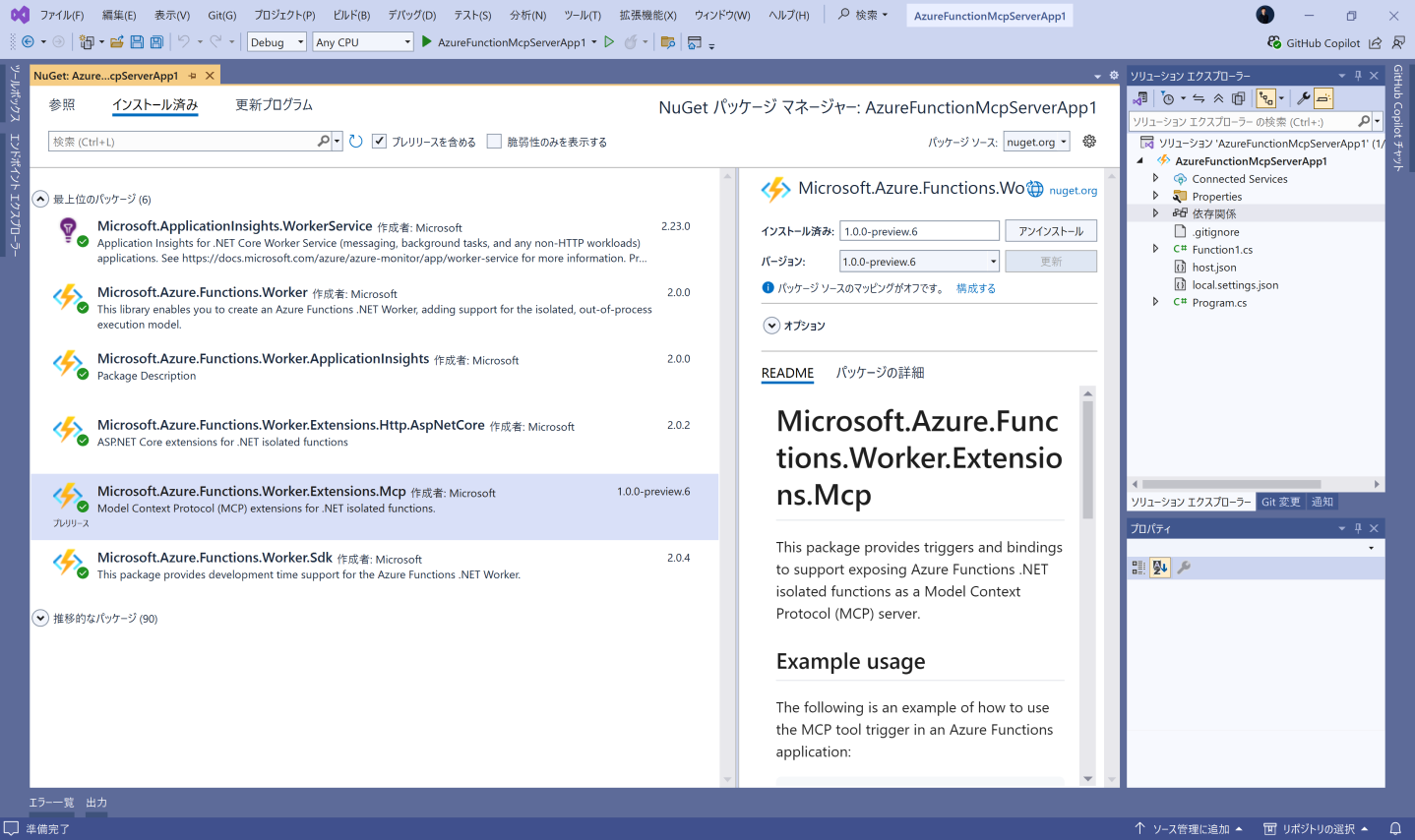The image size is (1415, 840).
Task: Click the 構成する configure link
Action: click(976, 288)
